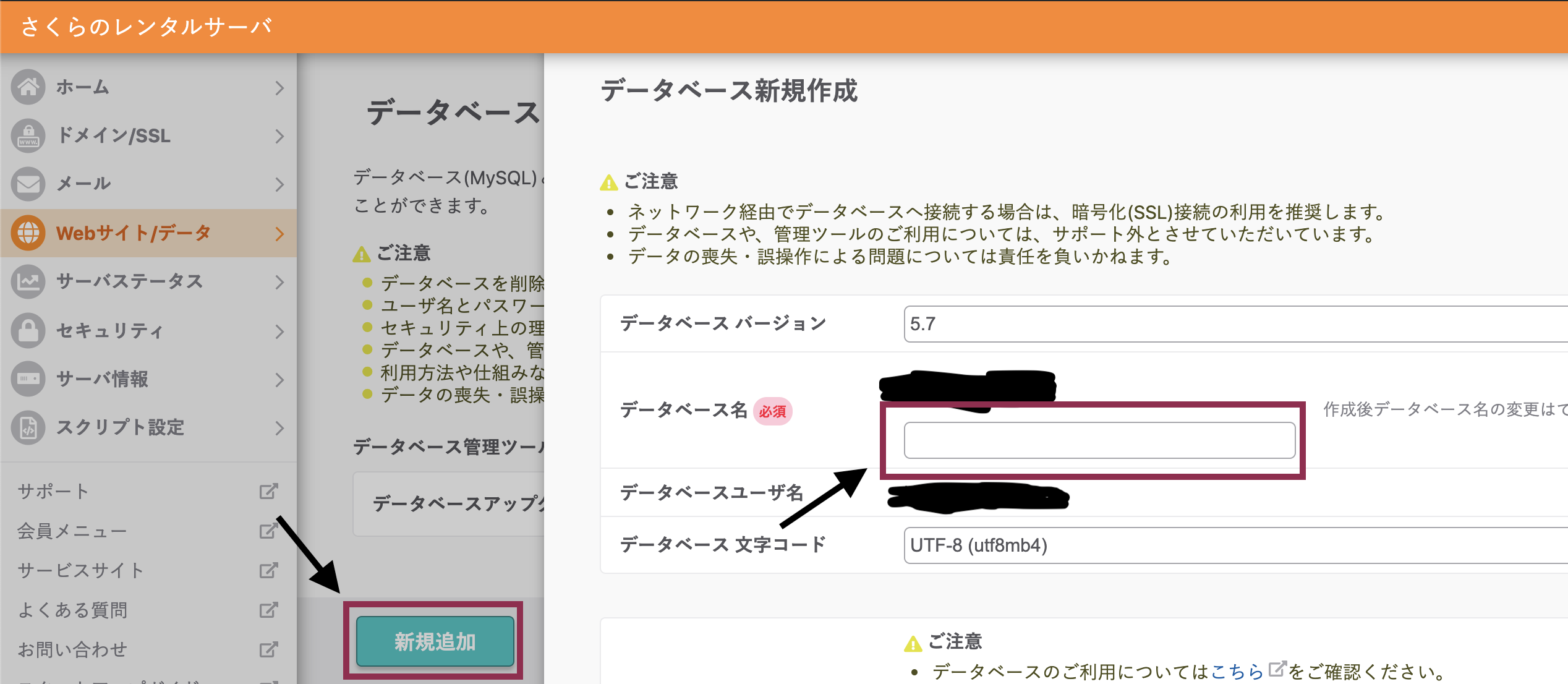Click the 必須 badge beside データベース名

coord(772,411)
